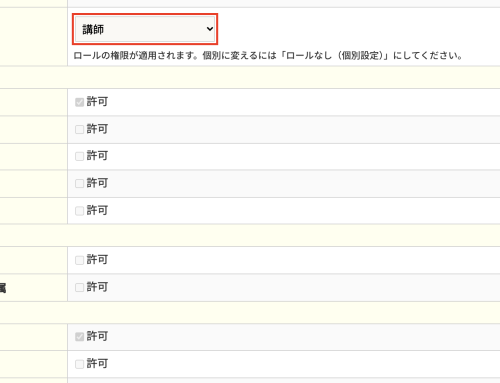Toggle the checked 許可 checkbox directly below the role hint

(79, 102)
